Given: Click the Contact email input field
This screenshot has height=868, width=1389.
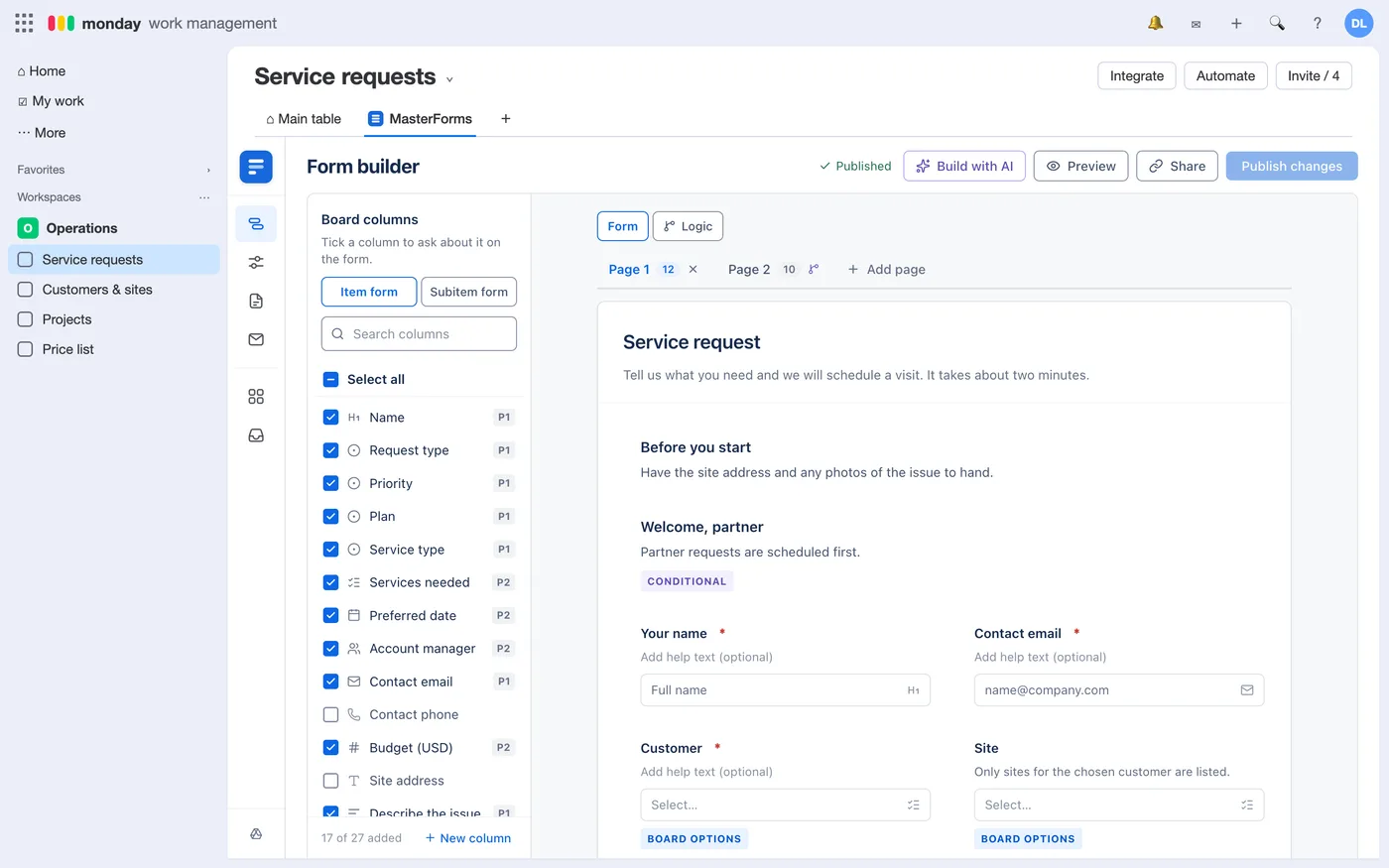Looking at the screenshot, I should [1119, 690].
